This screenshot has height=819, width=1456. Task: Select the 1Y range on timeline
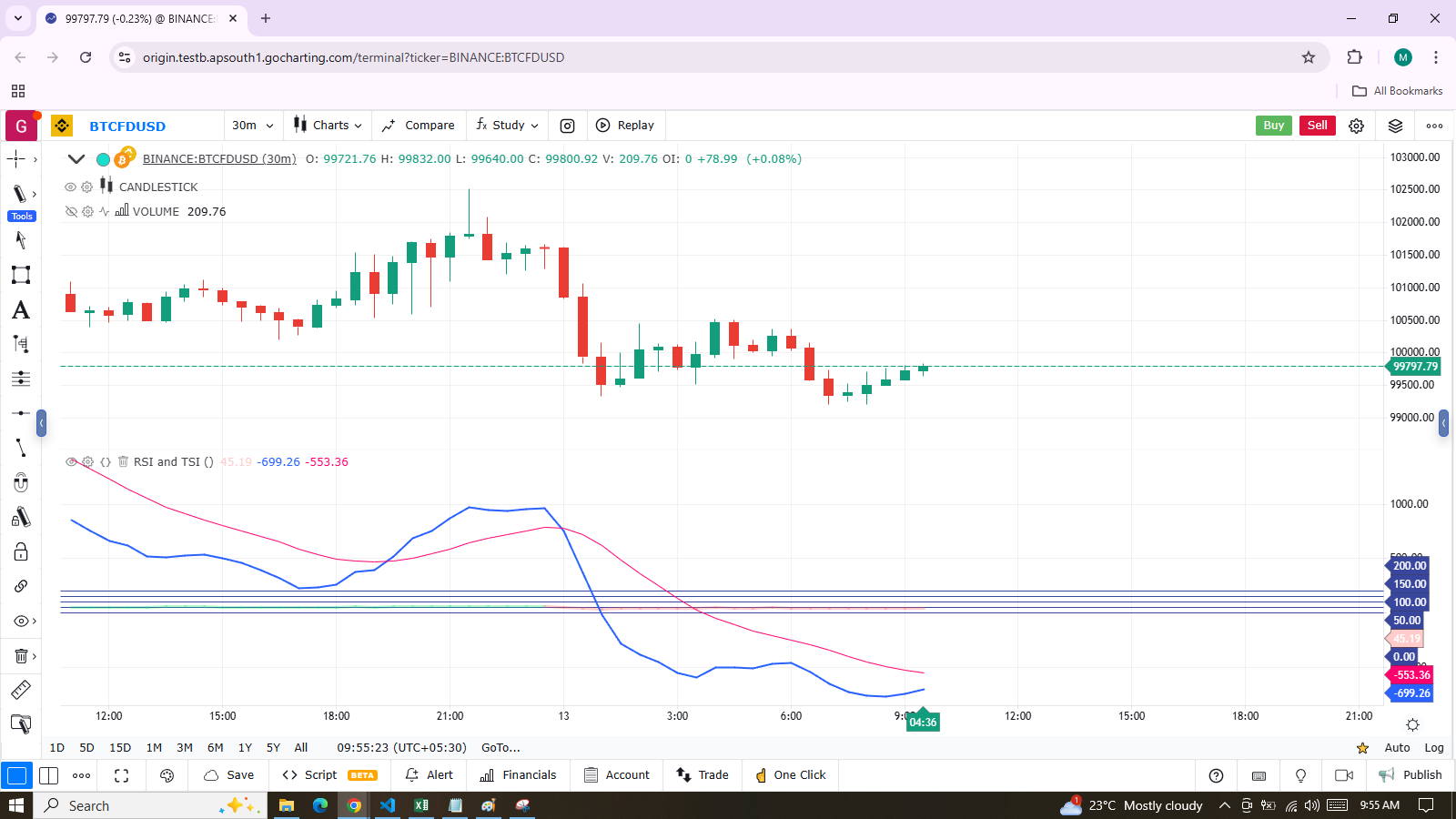click(x=245, y=747)
